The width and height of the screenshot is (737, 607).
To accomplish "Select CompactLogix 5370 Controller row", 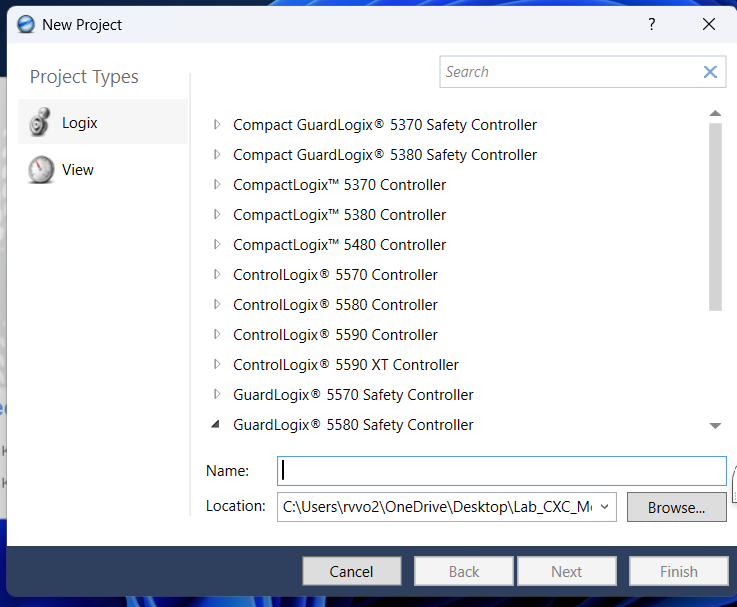I will coord(339,185).
